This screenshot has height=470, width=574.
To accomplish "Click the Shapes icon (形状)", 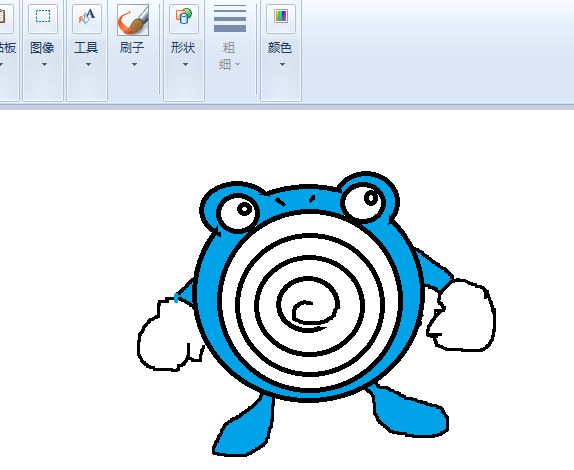I will point(184,17).
